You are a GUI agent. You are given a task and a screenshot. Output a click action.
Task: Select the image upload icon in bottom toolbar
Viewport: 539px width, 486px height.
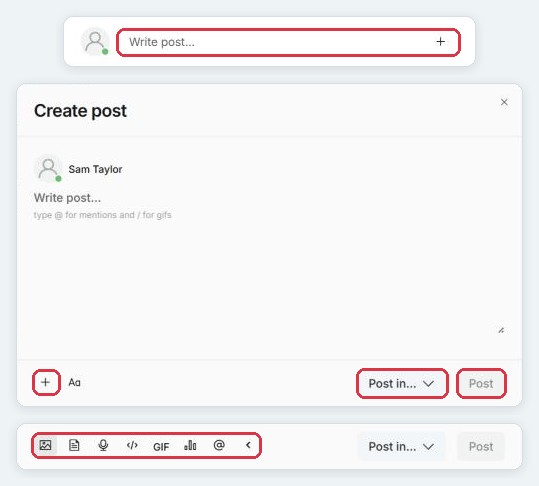click(x=45, y=445)
